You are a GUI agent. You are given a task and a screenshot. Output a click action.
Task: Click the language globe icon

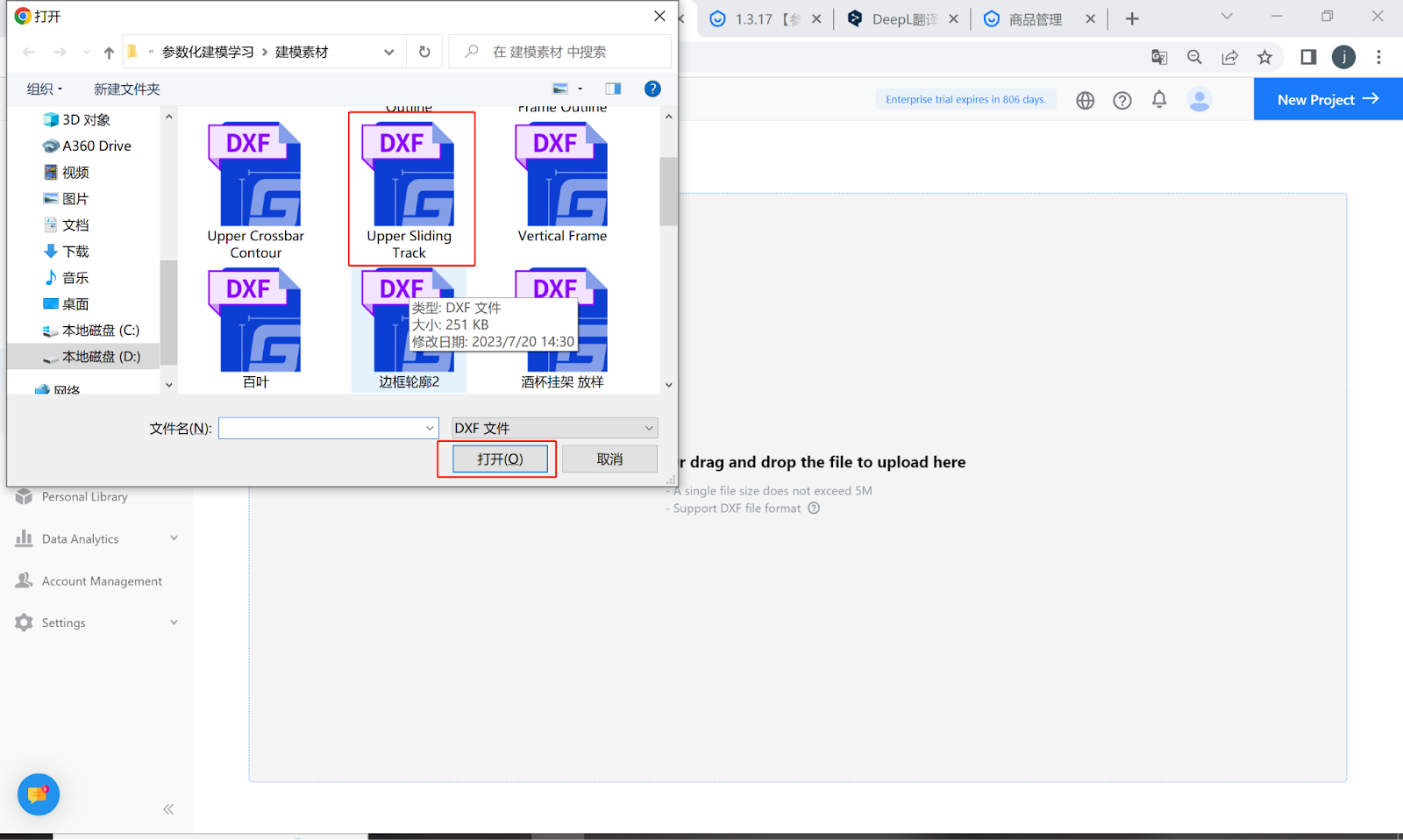(1086, 100)
